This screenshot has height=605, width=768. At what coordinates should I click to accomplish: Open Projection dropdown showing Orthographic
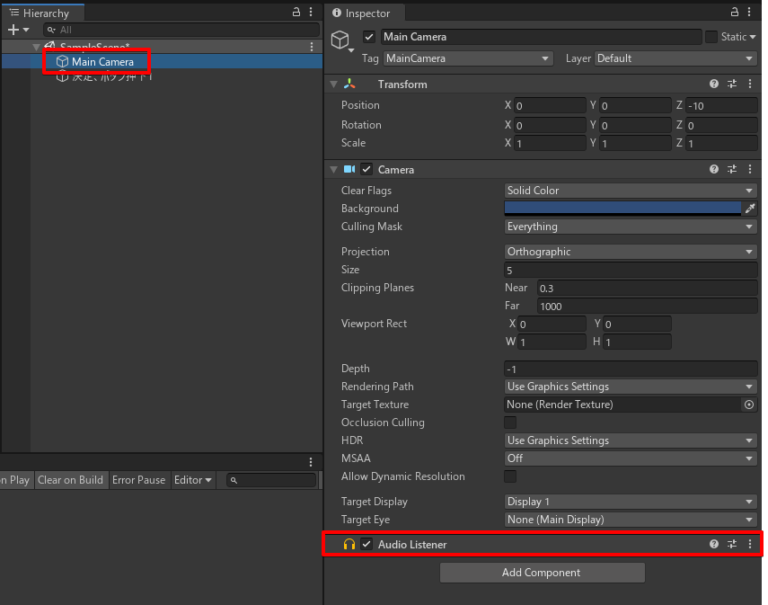click(x=631, y=252)
